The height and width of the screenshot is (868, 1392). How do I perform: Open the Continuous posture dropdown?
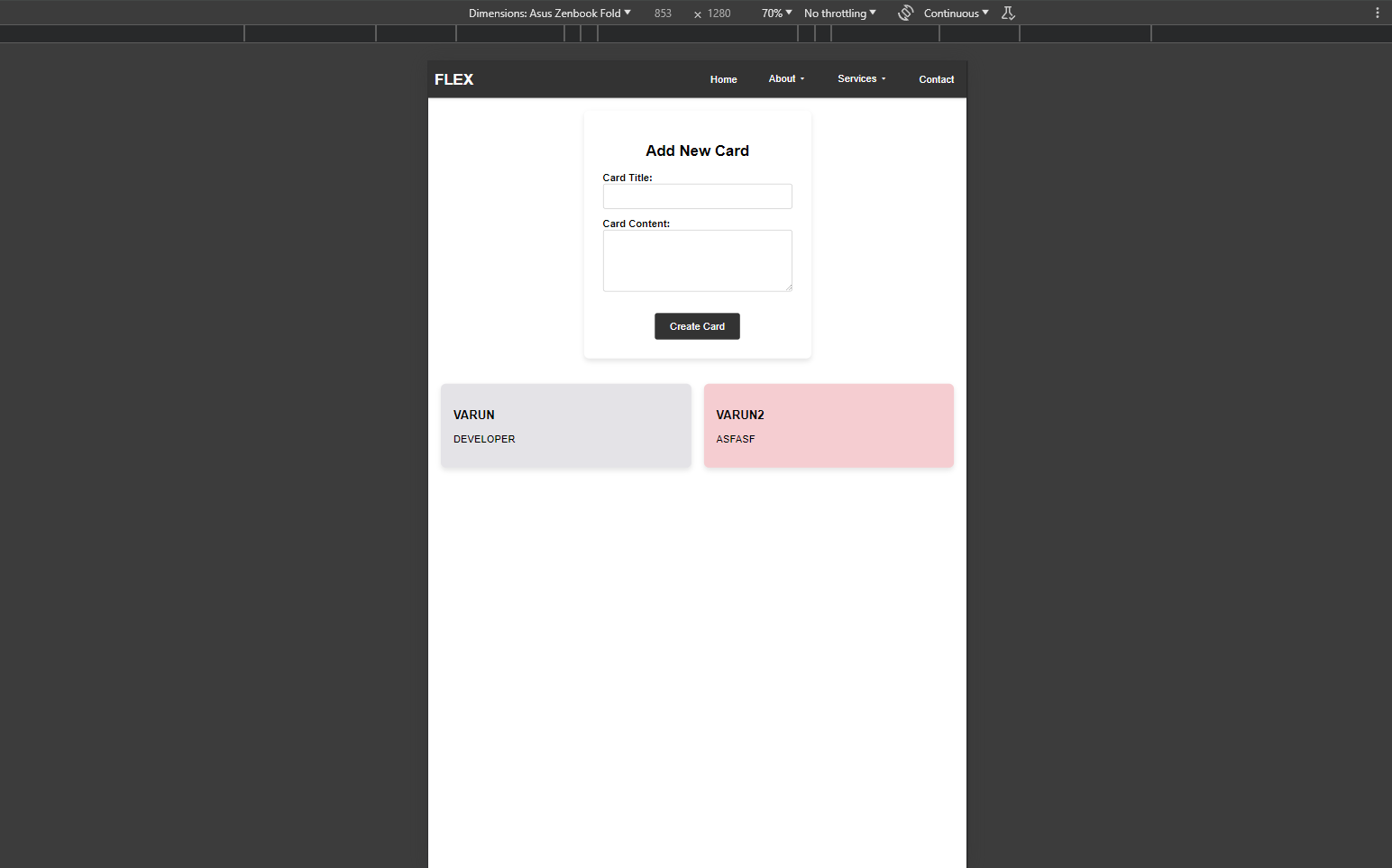(x=956, y=13)
